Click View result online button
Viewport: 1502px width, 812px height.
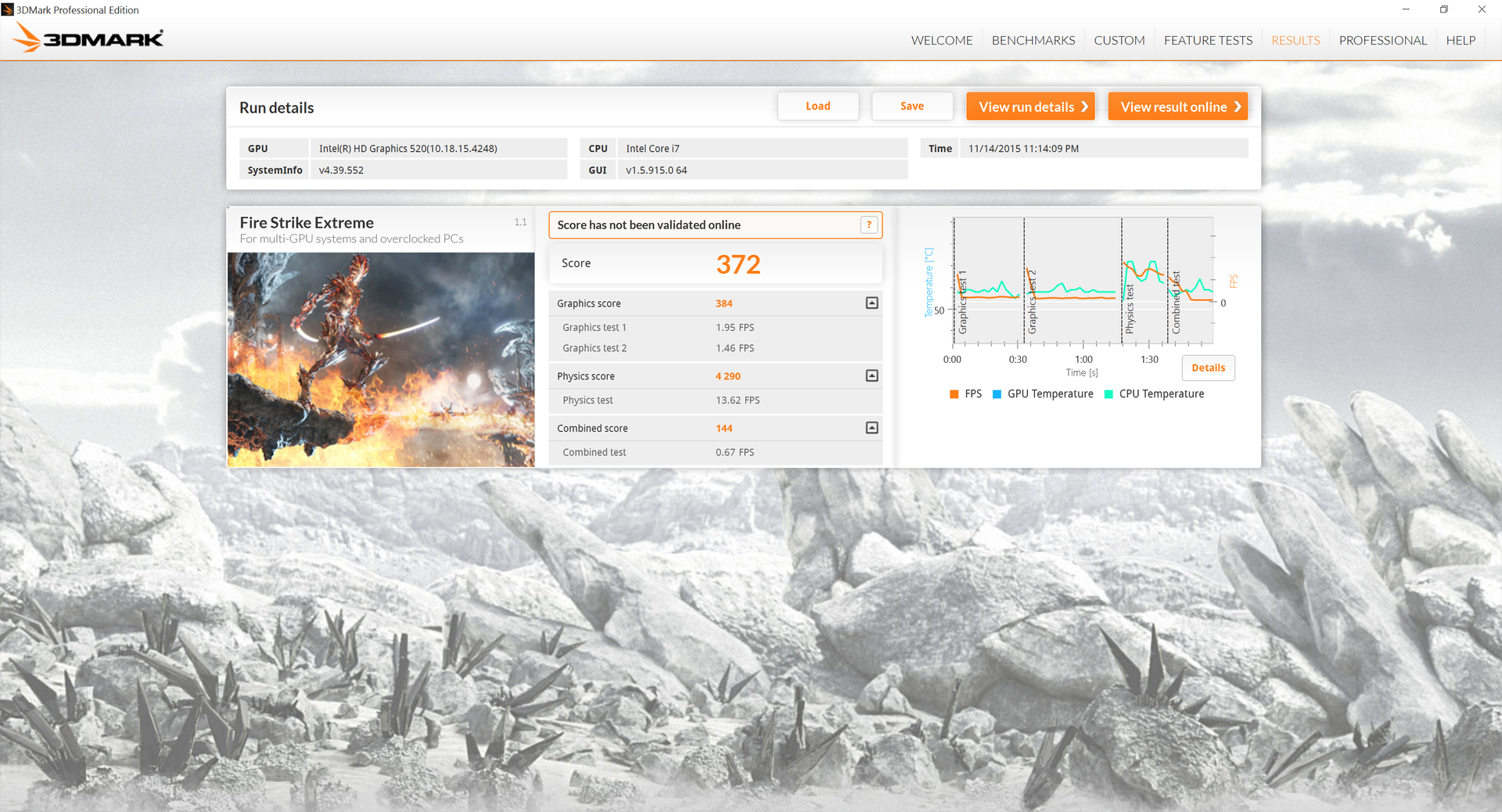pos(1177,106)
